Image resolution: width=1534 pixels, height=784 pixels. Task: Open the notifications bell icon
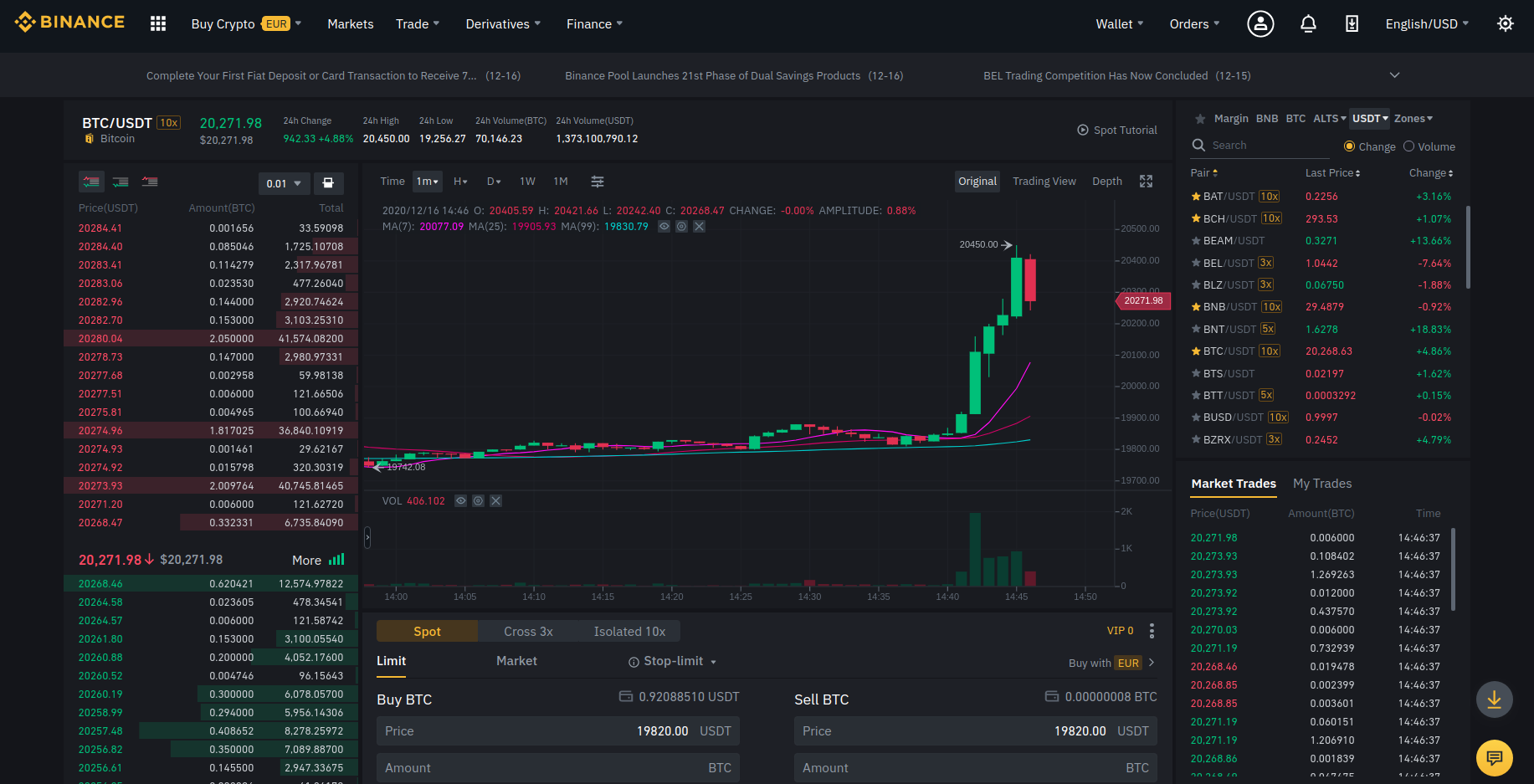[x=1308, y=23]
